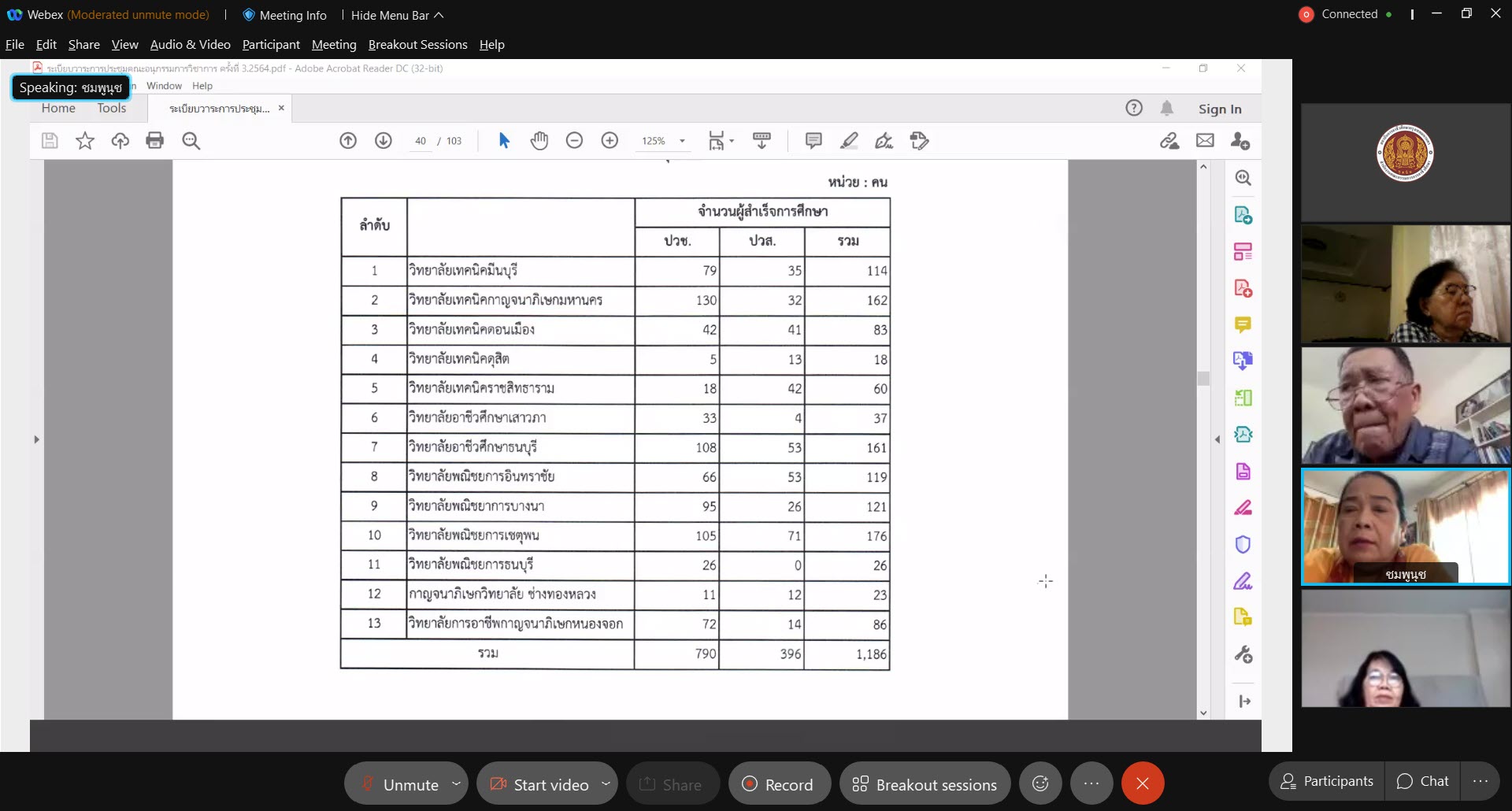Open reactions smiley button

[x=1040, y=783]
